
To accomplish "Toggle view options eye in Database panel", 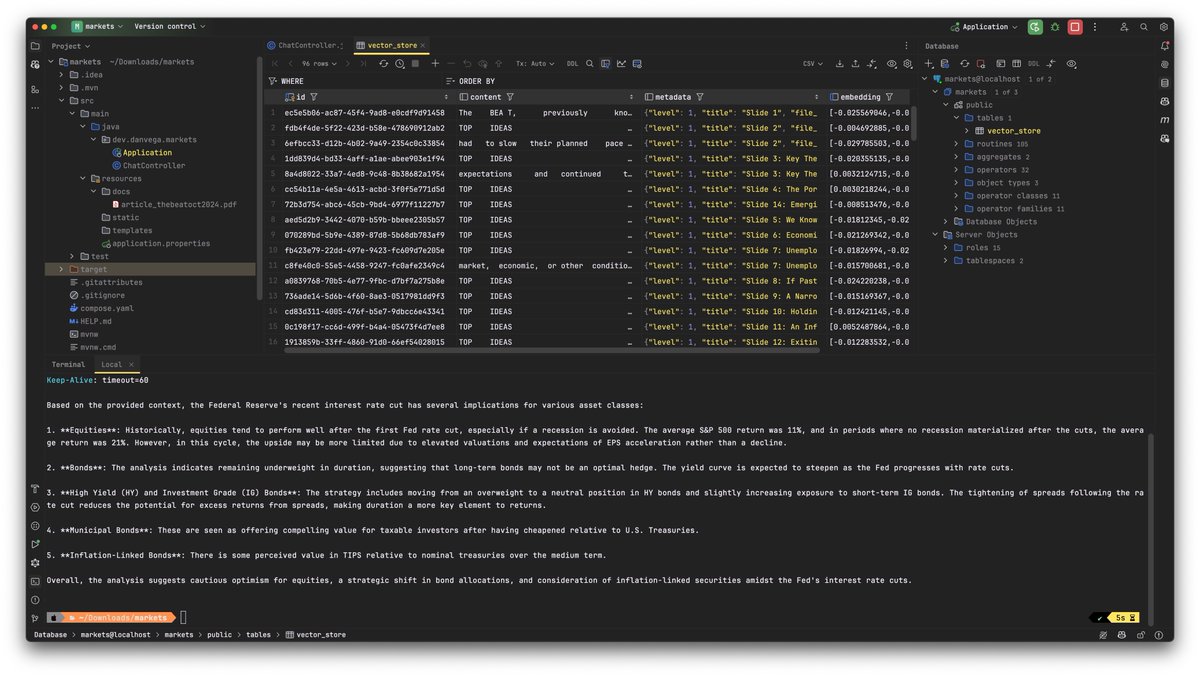I will coord(1071,64).
